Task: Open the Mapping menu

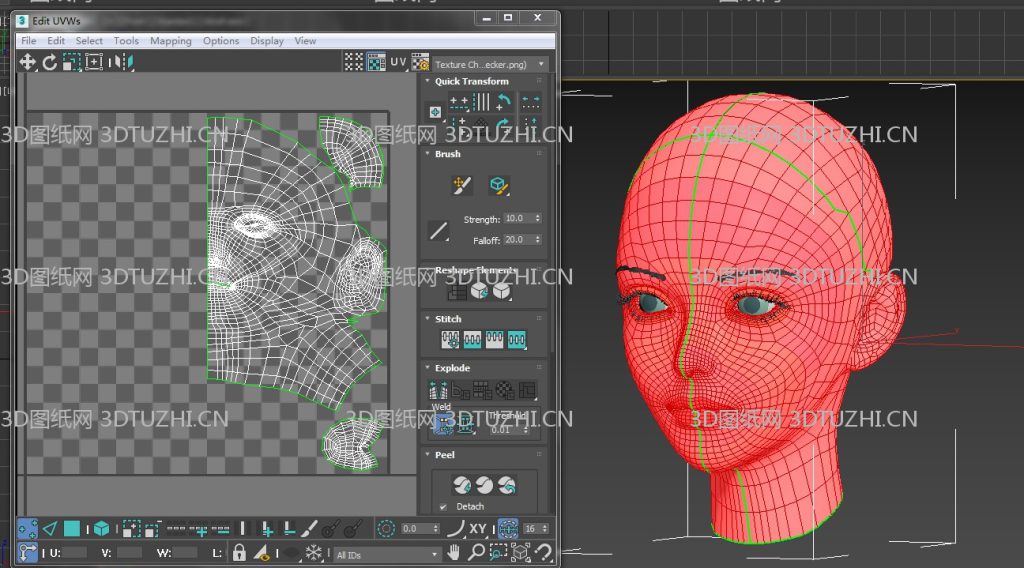Action: pyautogui.click(x=170, y=41)
